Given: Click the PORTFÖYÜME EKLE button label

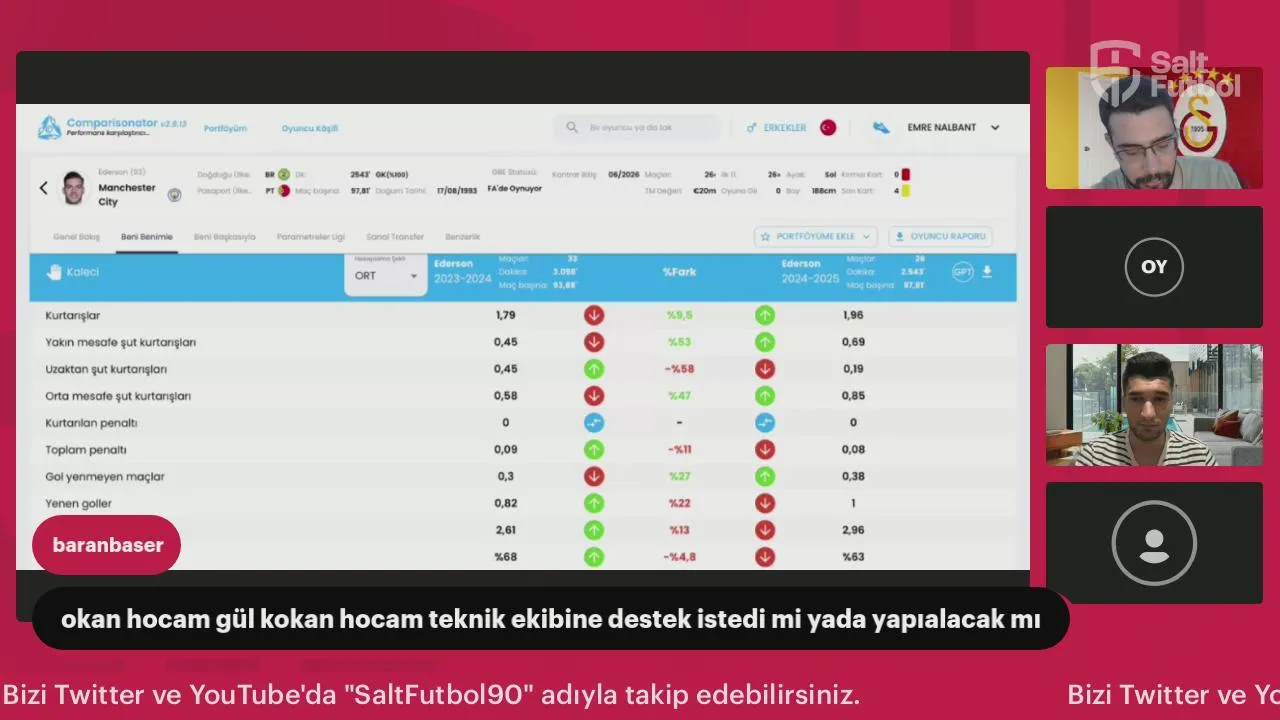Looking at the screenshot, I should (x=815, y=237).
